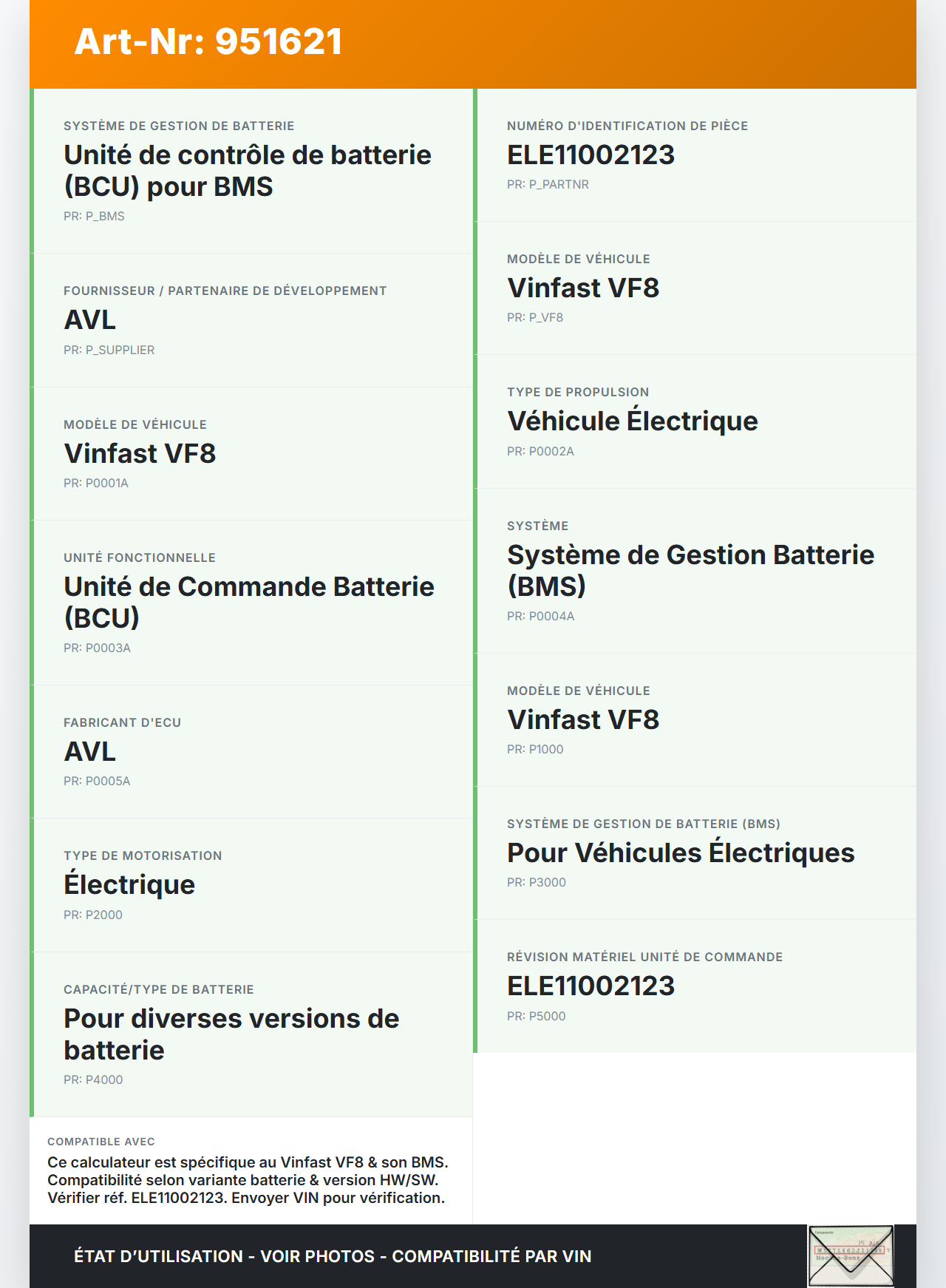Click the Art-Nr: 951621 header title
946x1288 pixels.
point(208,41)
